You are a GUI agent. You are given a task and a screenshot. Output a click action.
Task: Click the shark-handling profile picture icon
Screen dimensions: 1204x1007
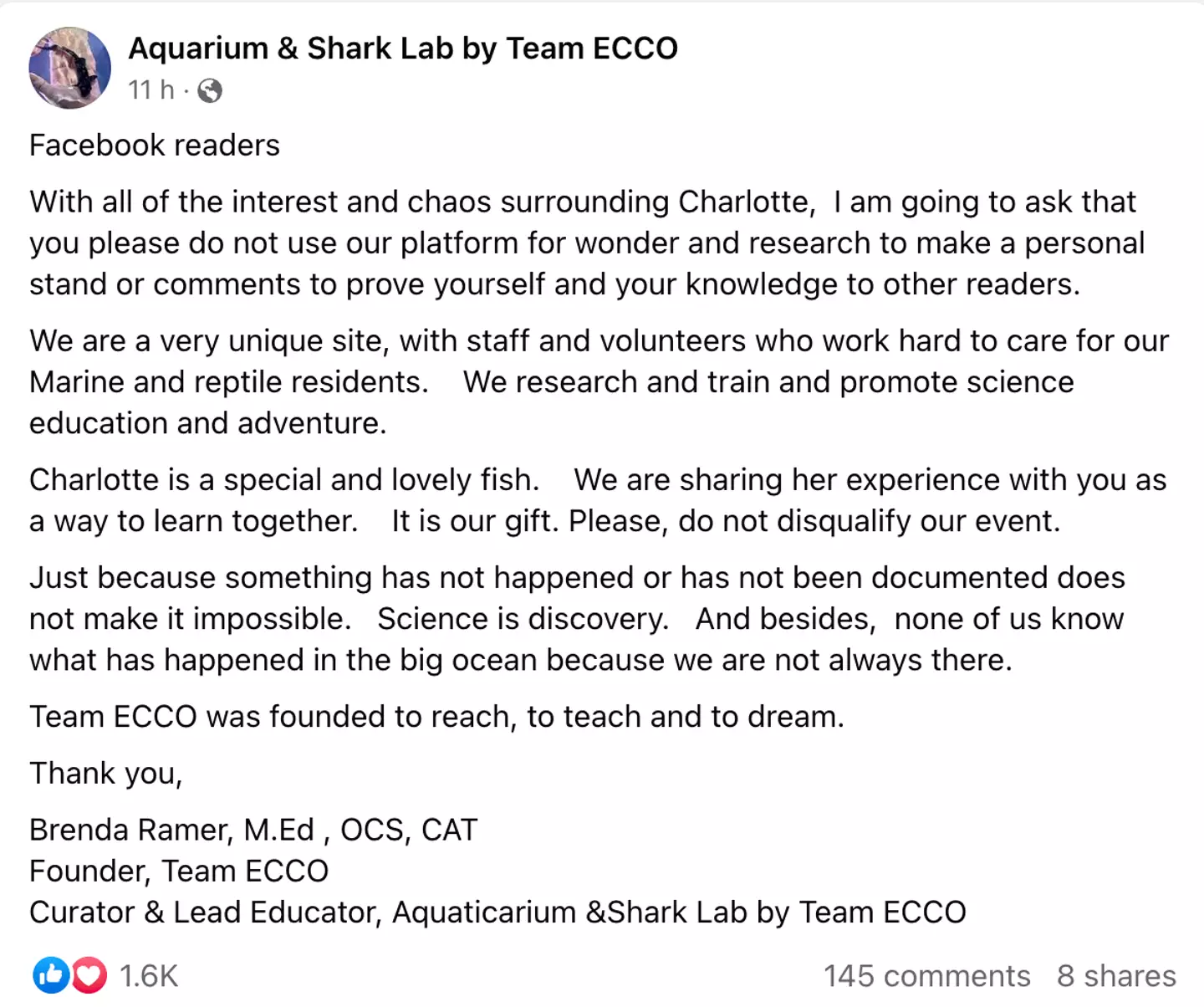tap(70, 67)
